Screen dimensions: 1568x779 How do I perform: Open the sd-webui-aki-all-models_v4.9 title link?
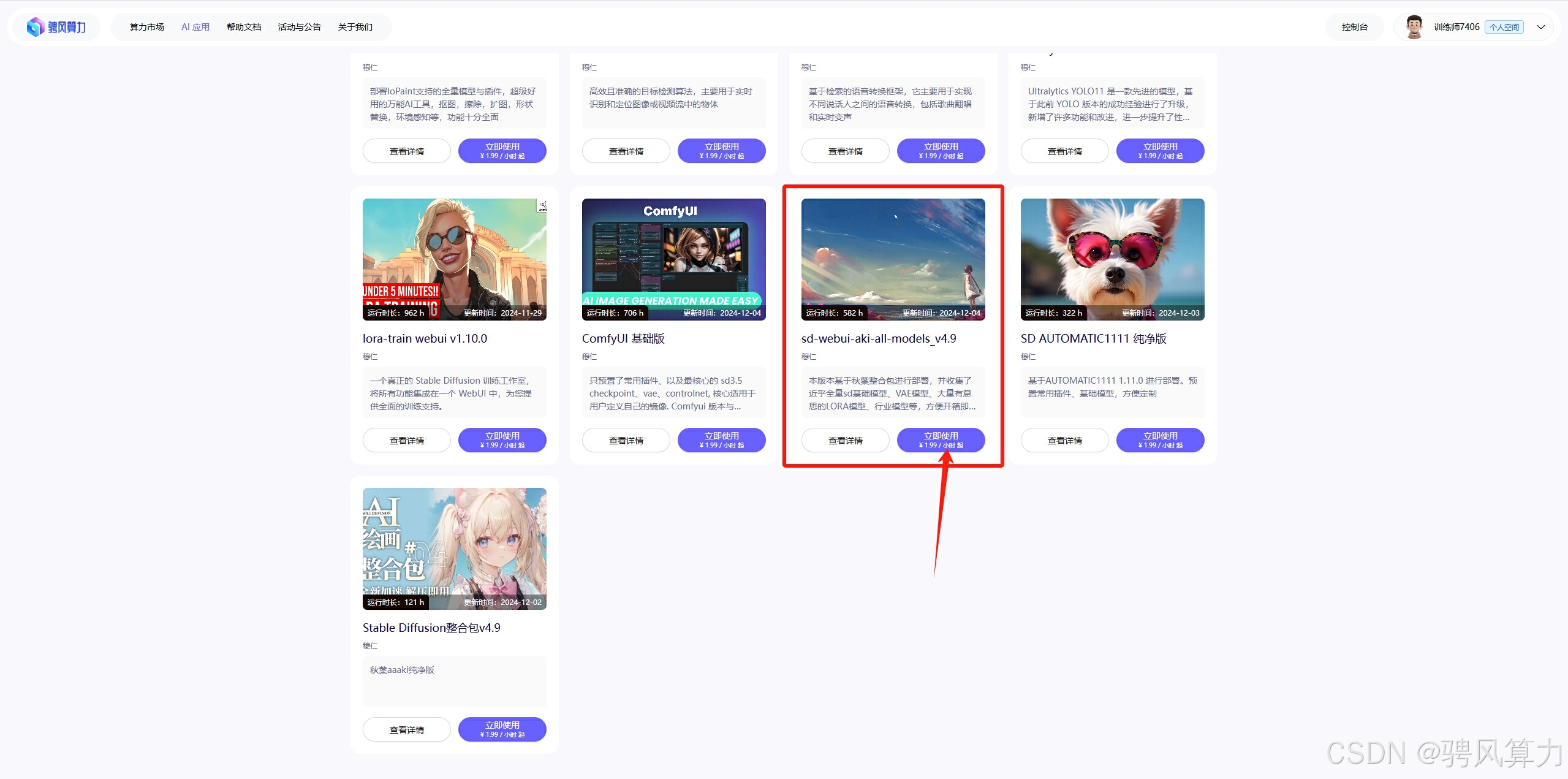(878, 338)
